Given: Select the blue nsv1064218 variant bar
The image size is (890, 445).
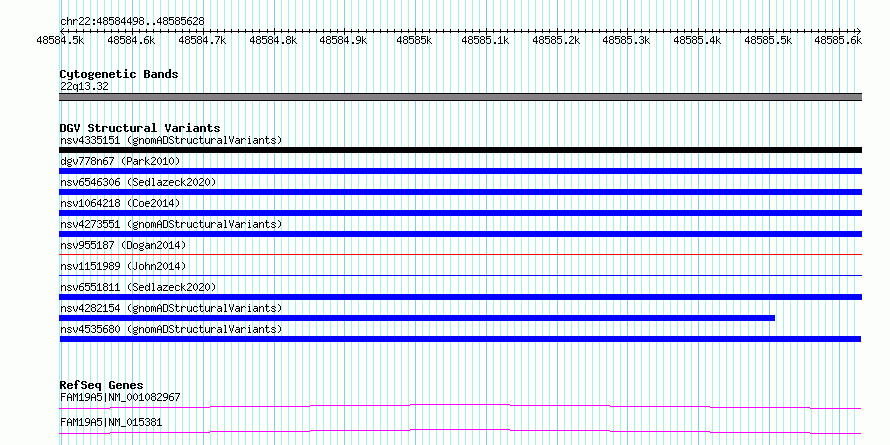Looking at the screenshot, I should (x=461, y=213).
